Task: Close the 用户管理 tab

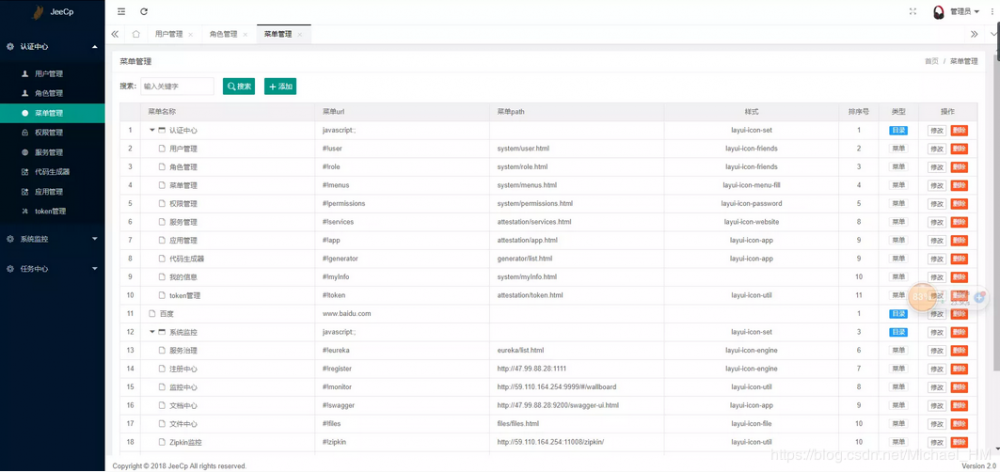Action: click(x=190, y=35)
